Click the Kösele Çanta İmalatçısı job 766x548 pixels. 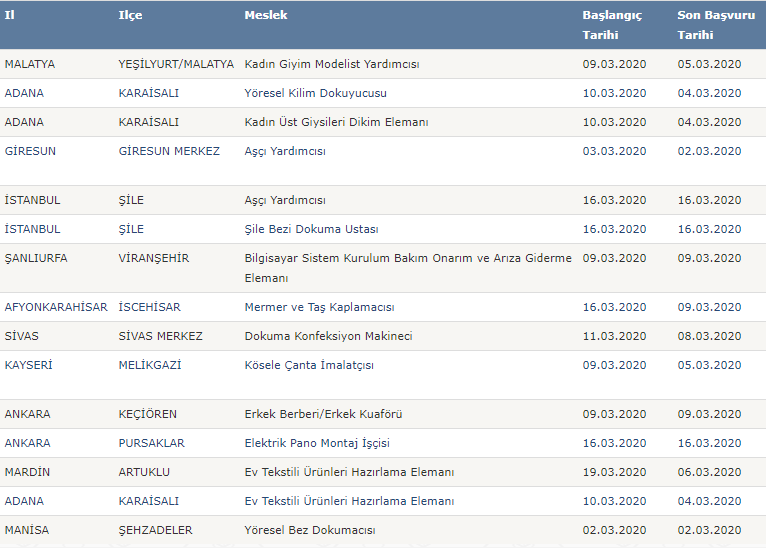click(x=309, y=365)
